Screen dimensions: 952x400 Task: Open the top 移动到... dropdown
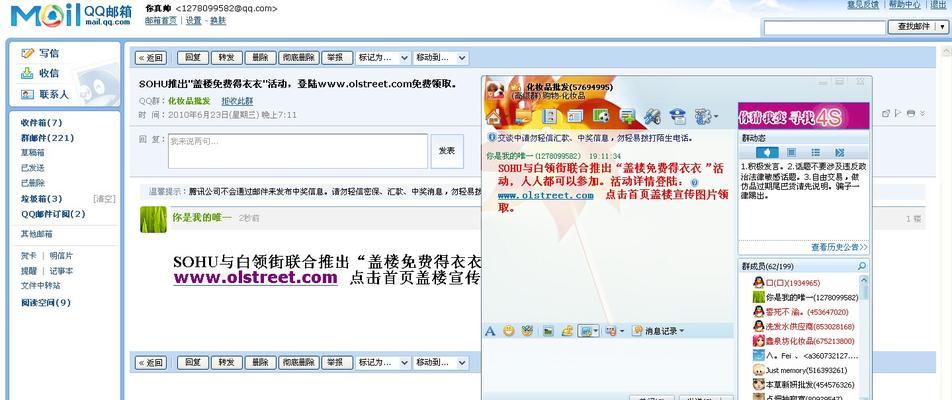[x=441, y=58]
